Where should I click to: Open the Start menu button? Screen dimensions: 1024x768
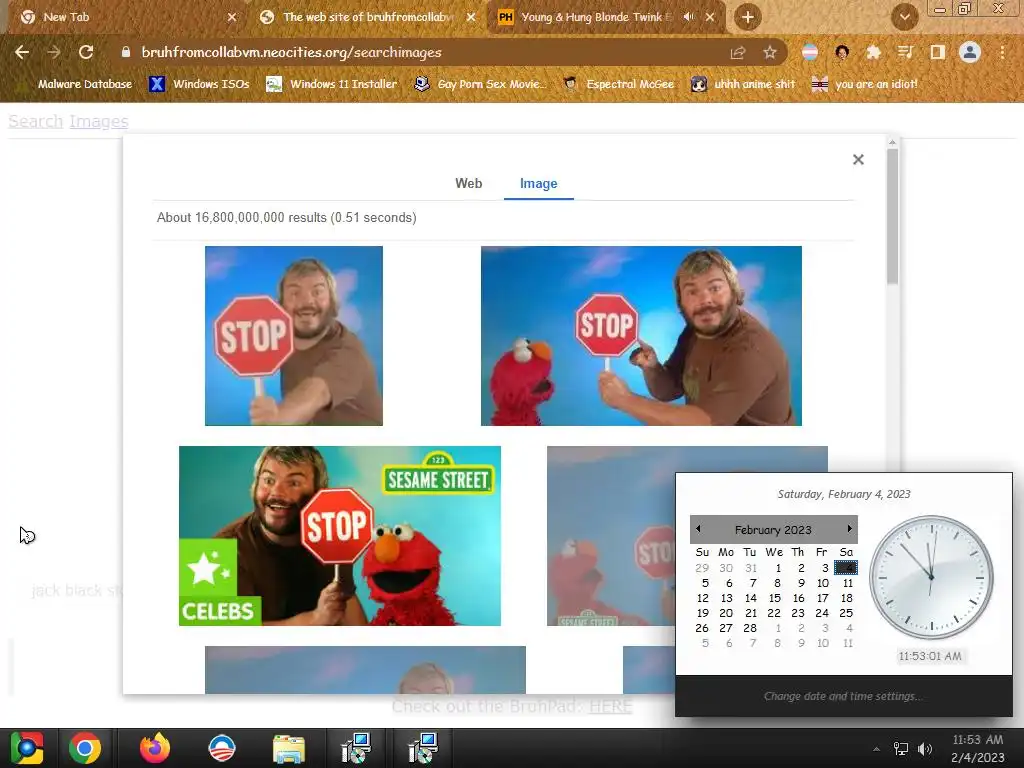coord(27,748)
